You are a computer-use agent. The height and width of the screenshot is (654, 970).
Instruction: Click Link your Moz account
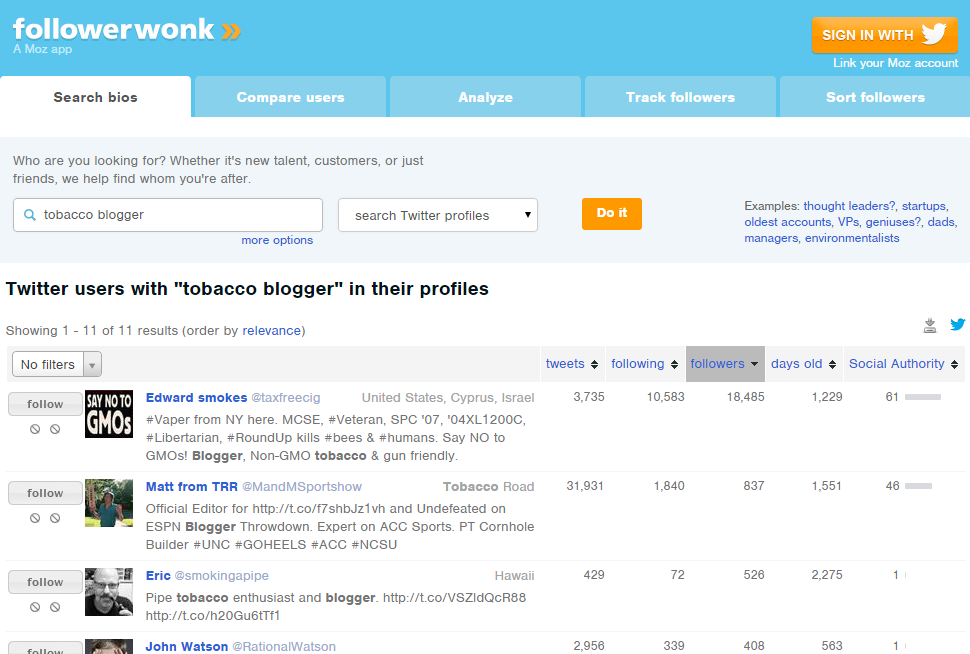(895, 63)
